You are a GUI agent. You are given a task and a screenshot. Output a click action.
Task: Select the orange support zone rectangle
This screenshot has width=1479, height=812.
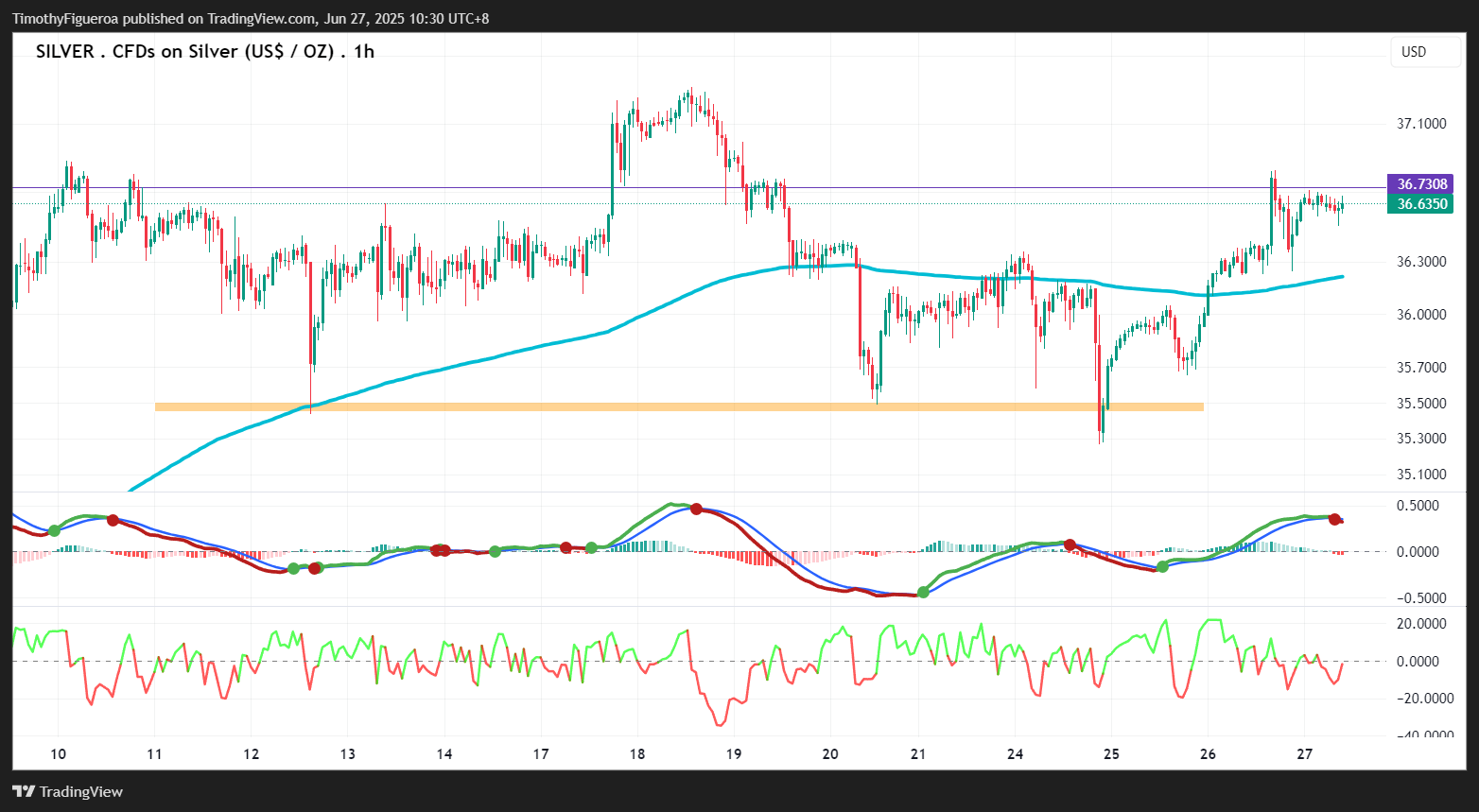[x=679, y=407]
